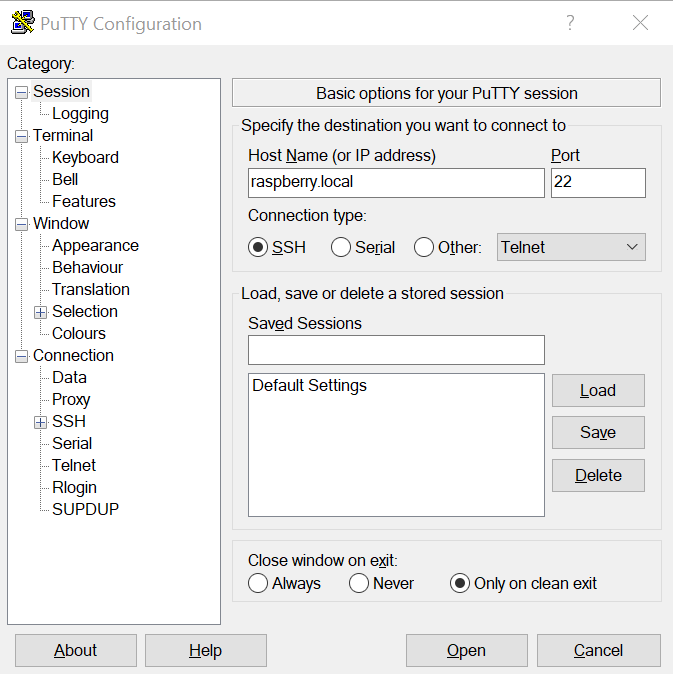
Task: Collapse the Terminal category node
Action: (x=21, y=136)
